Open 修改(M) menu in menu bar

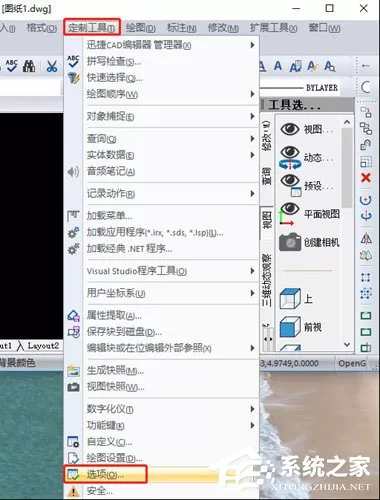223,28
